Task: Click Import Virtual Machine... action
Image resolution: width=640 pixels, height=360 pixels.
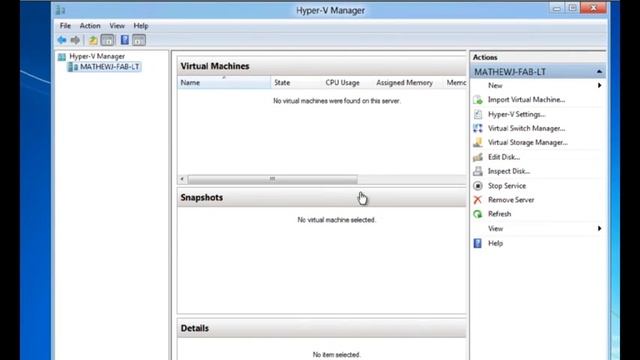Action: click(x=527, y=100)
